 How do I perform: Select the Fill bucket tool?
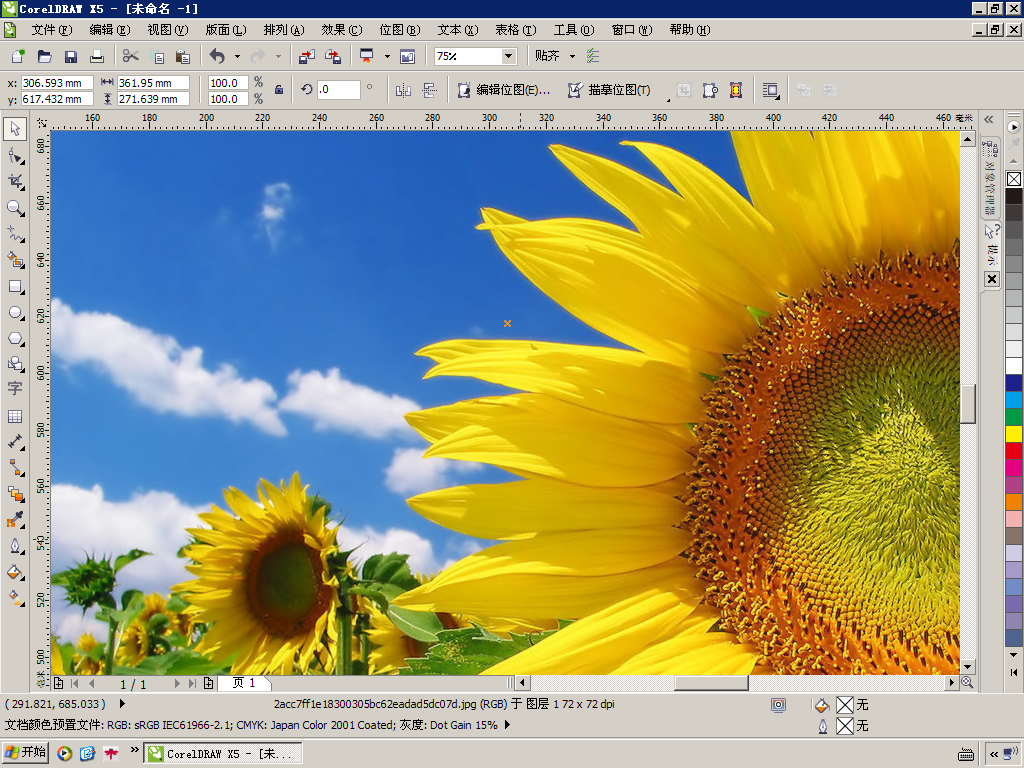[15, 573]
